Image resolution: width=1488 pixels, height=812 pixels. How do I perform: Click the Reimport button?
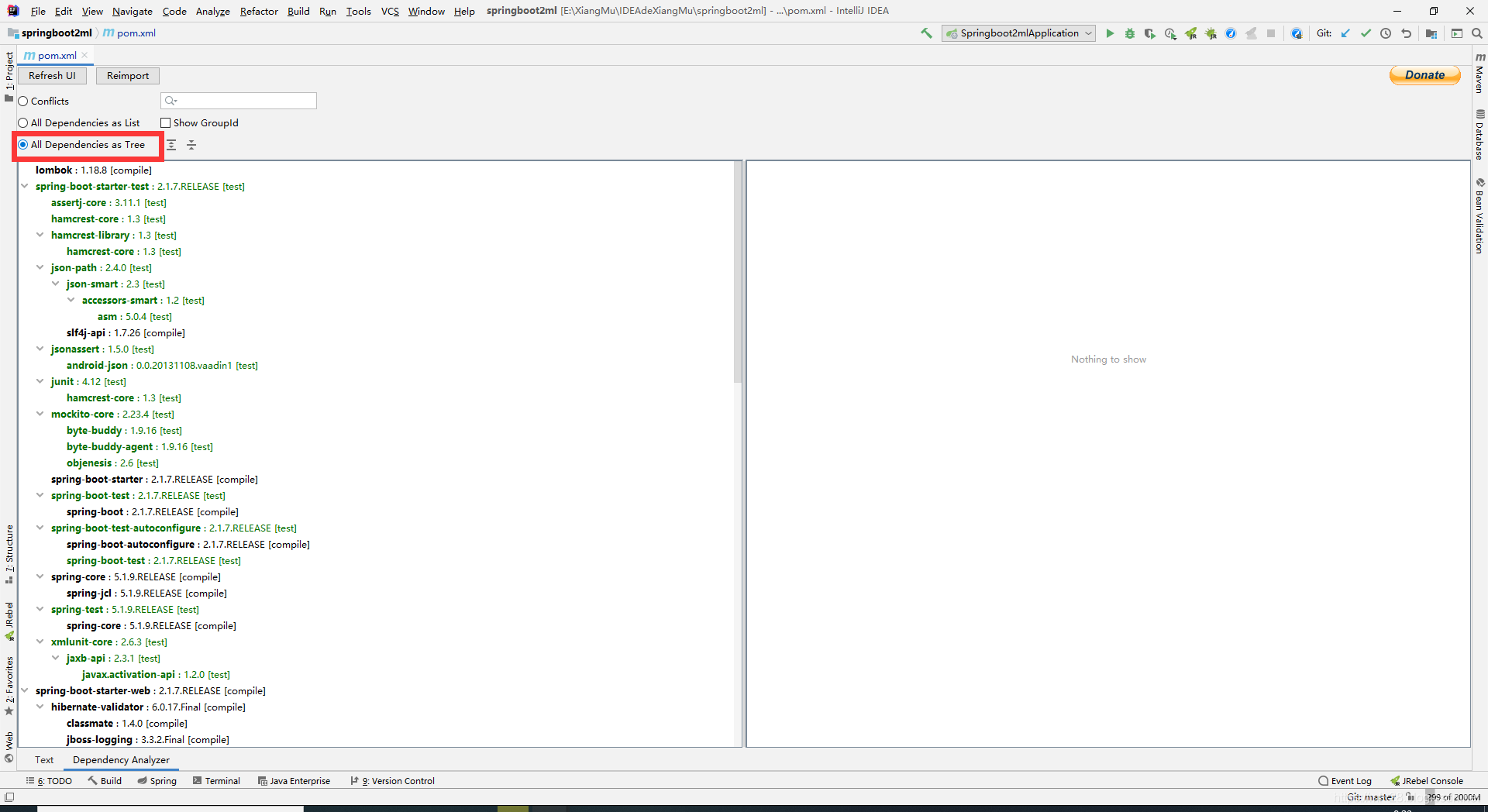point(128,76)
